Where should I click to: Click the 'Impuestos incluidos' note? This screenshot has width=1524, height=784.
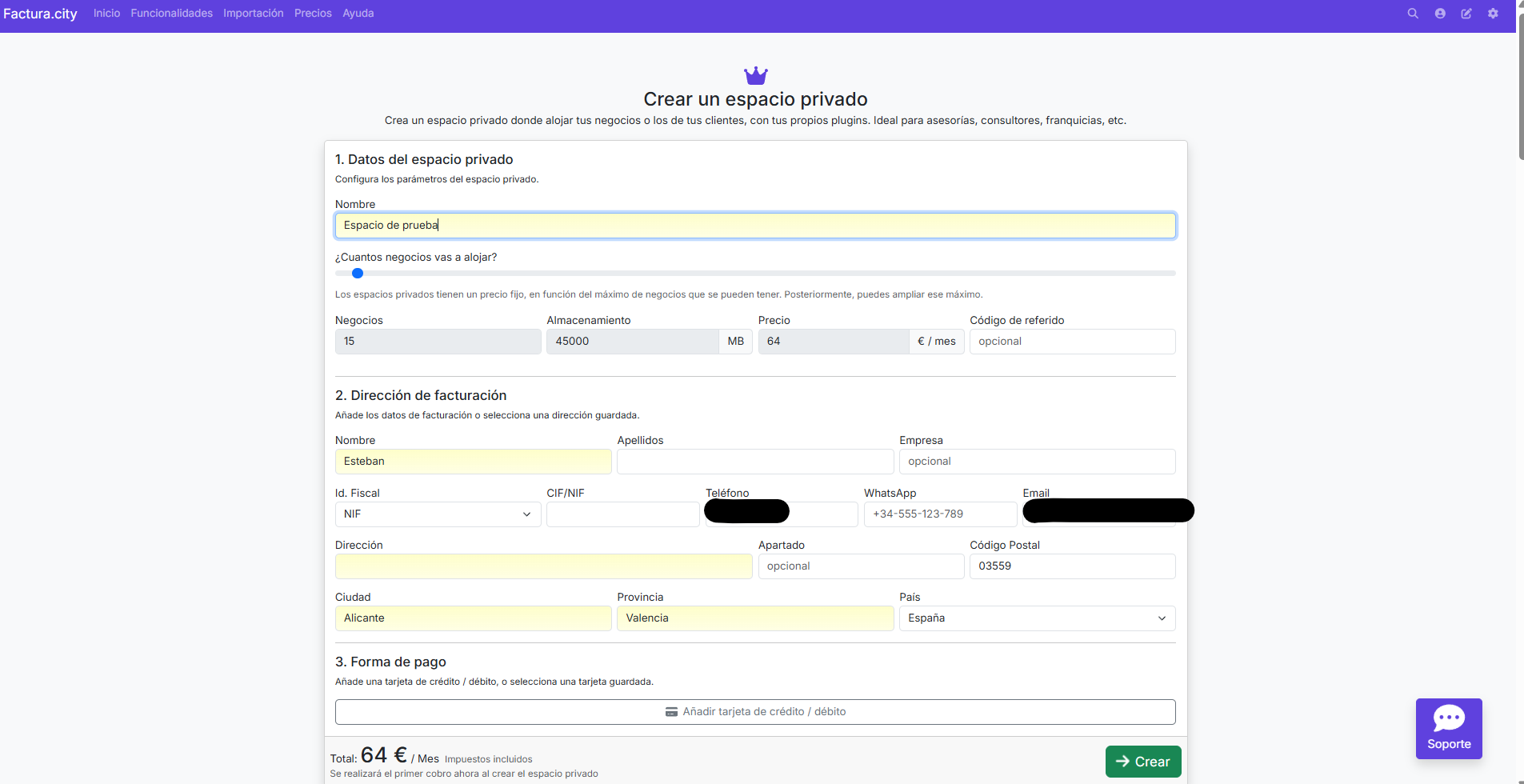pos(488,759)
